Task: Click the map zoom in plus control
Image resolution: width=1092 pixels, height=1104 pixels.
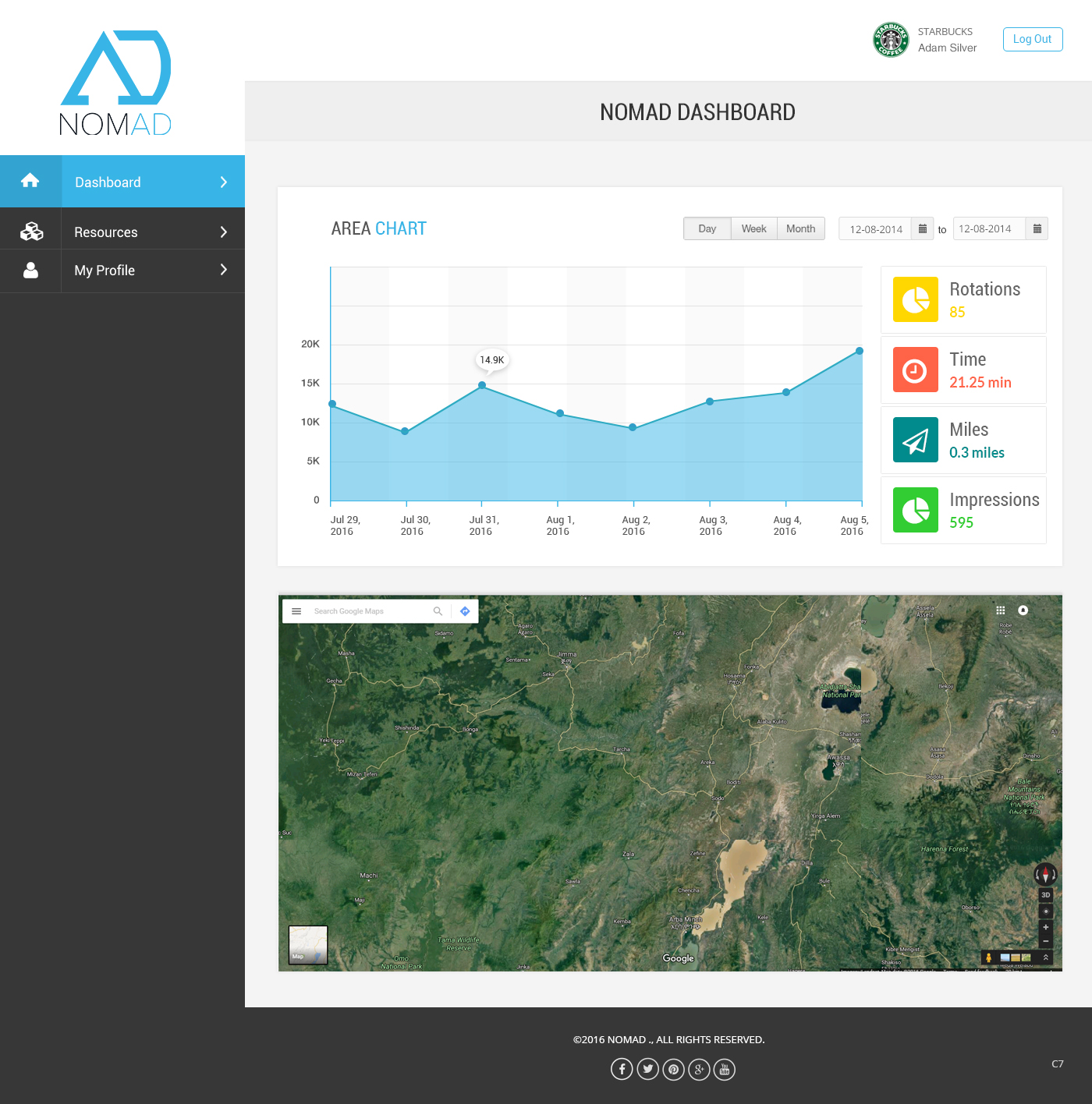Action: [1046, 927]
